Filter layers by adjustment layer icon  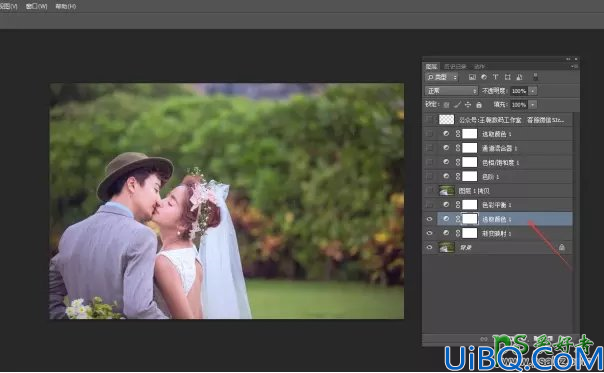pos(484,77)
